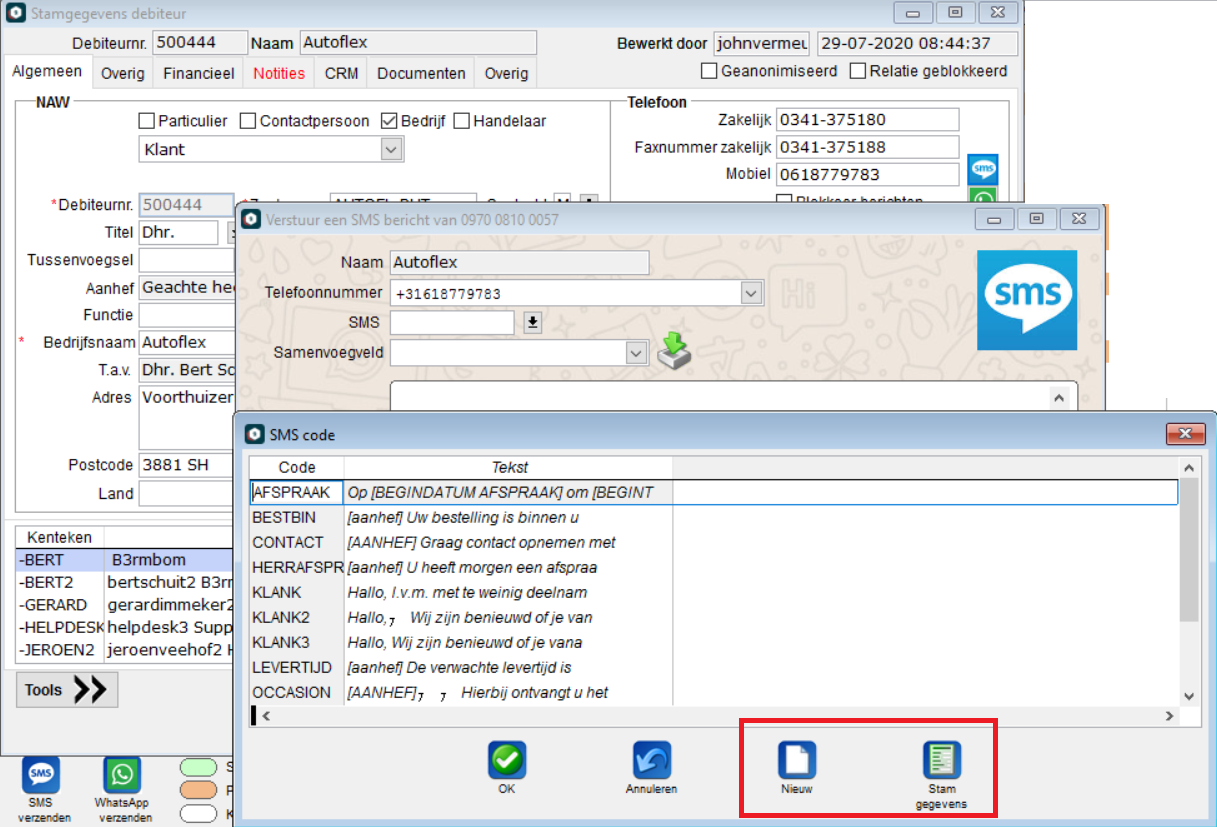This screenshot has height=827, width=1217.
Task: Click the orange color legend swatch
Action: click(x=199, y=790)
